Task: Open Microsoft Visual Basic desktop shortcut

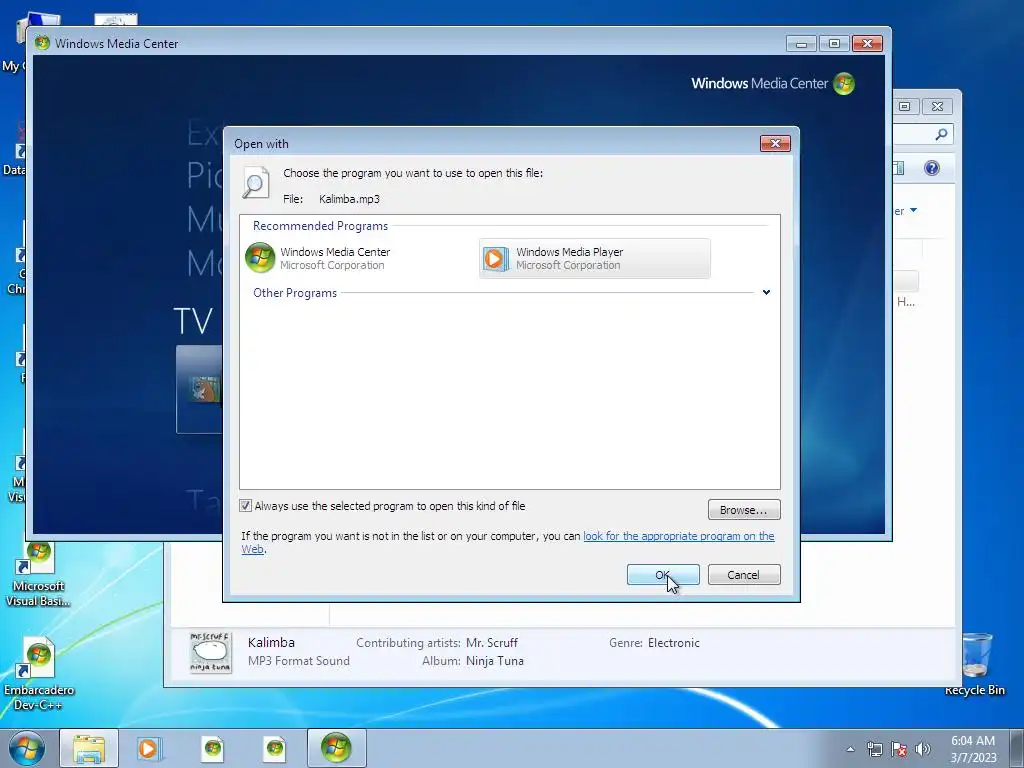Action: (39, 575)
